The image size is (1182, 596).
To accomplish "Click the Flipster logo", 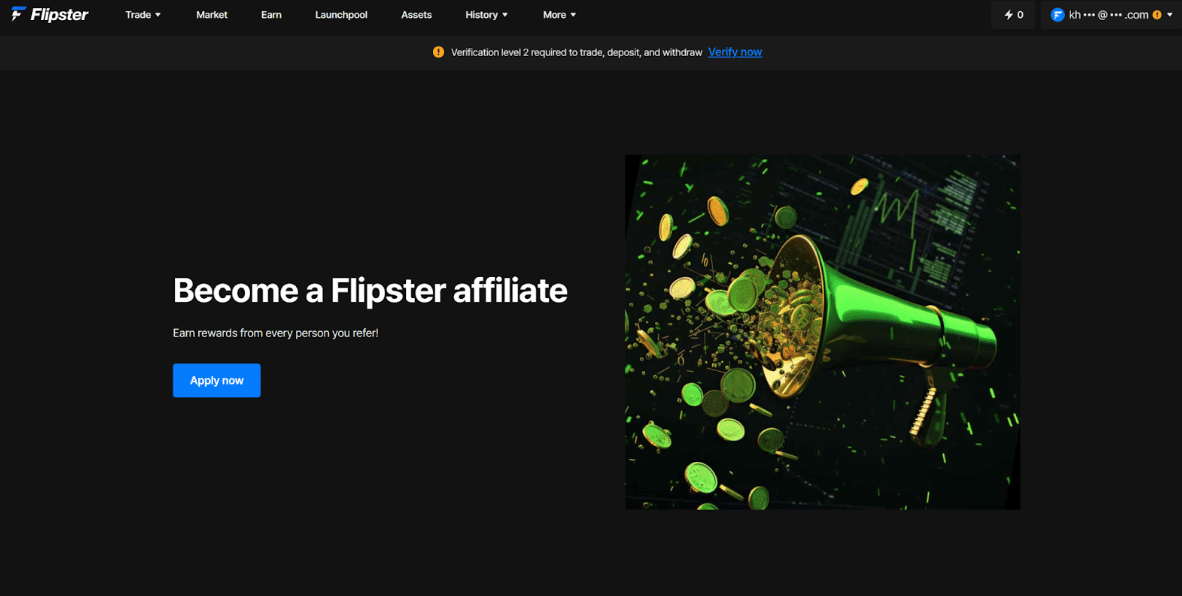I will [50, 14].
